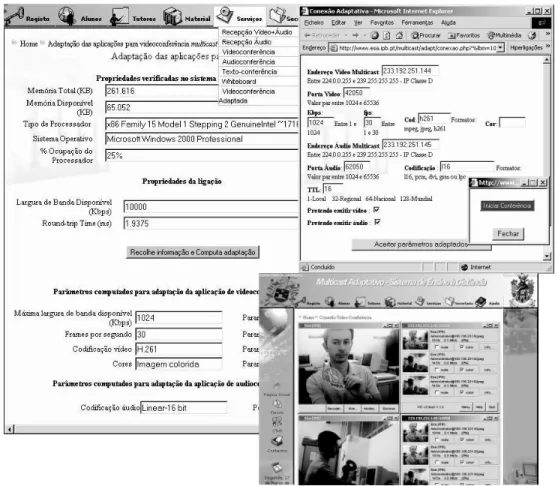
Task: Open the Ferramentas menu in Internet Explorer
Action: pyautogui.click(x=417, y=23)
